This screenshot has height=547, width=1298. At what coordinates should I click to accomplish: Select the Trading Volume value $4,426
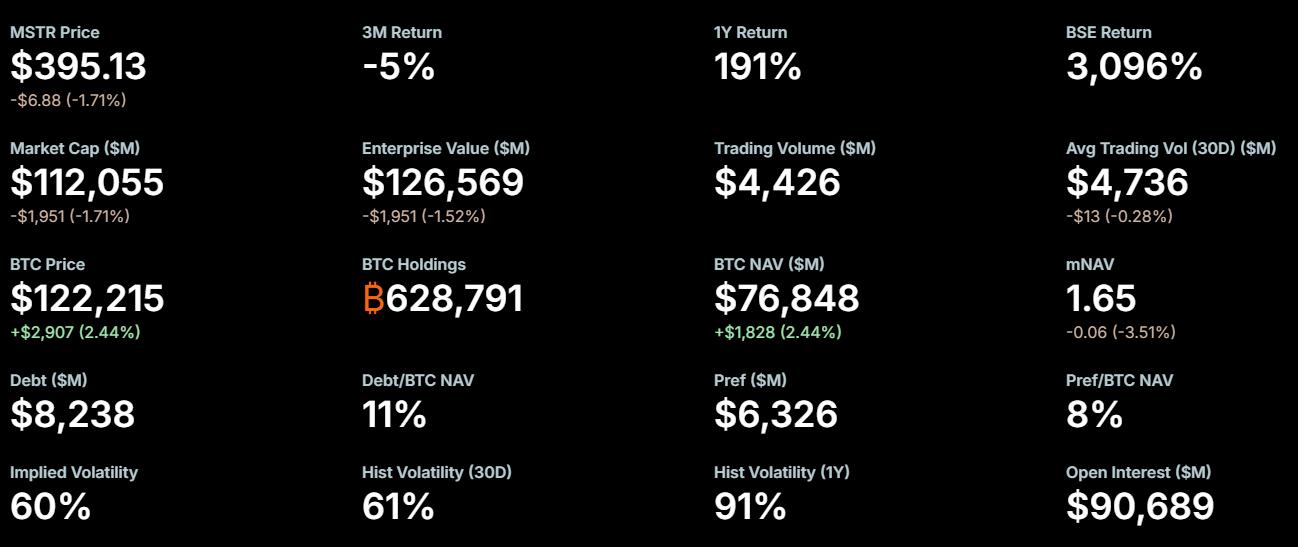pos(777,183)
